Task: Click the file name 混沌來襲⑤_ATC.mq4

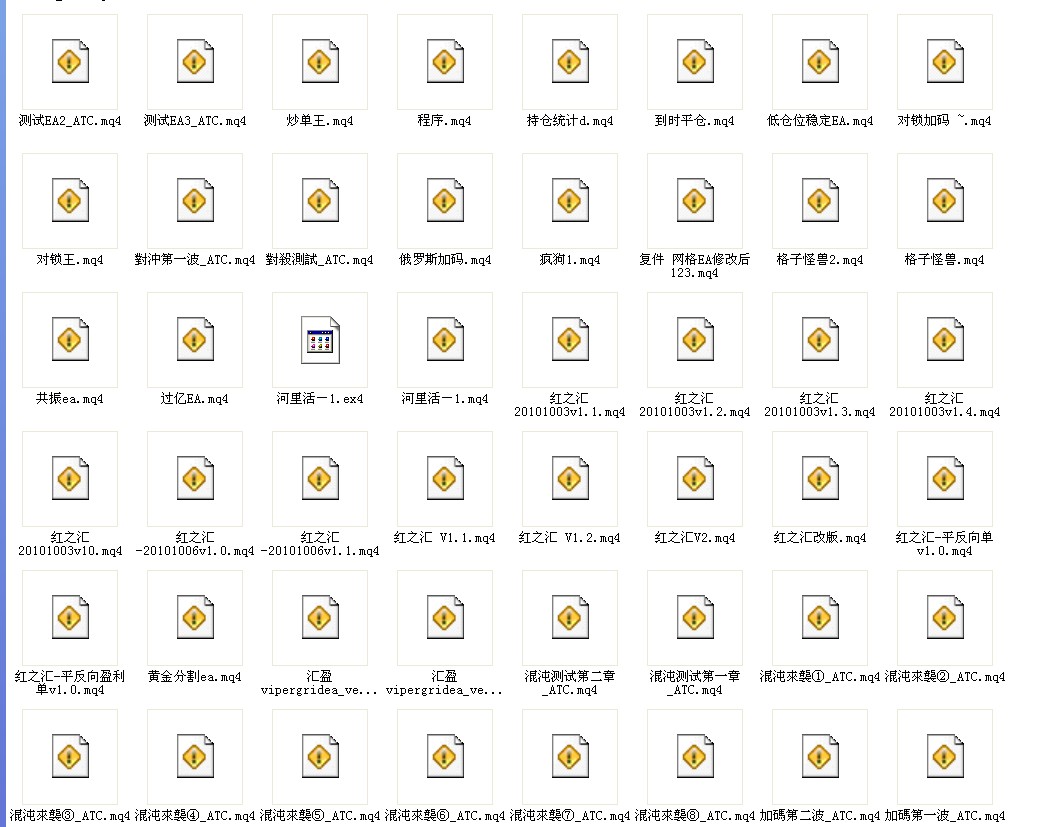Action: pyautogui.click(x=320, y=816)
